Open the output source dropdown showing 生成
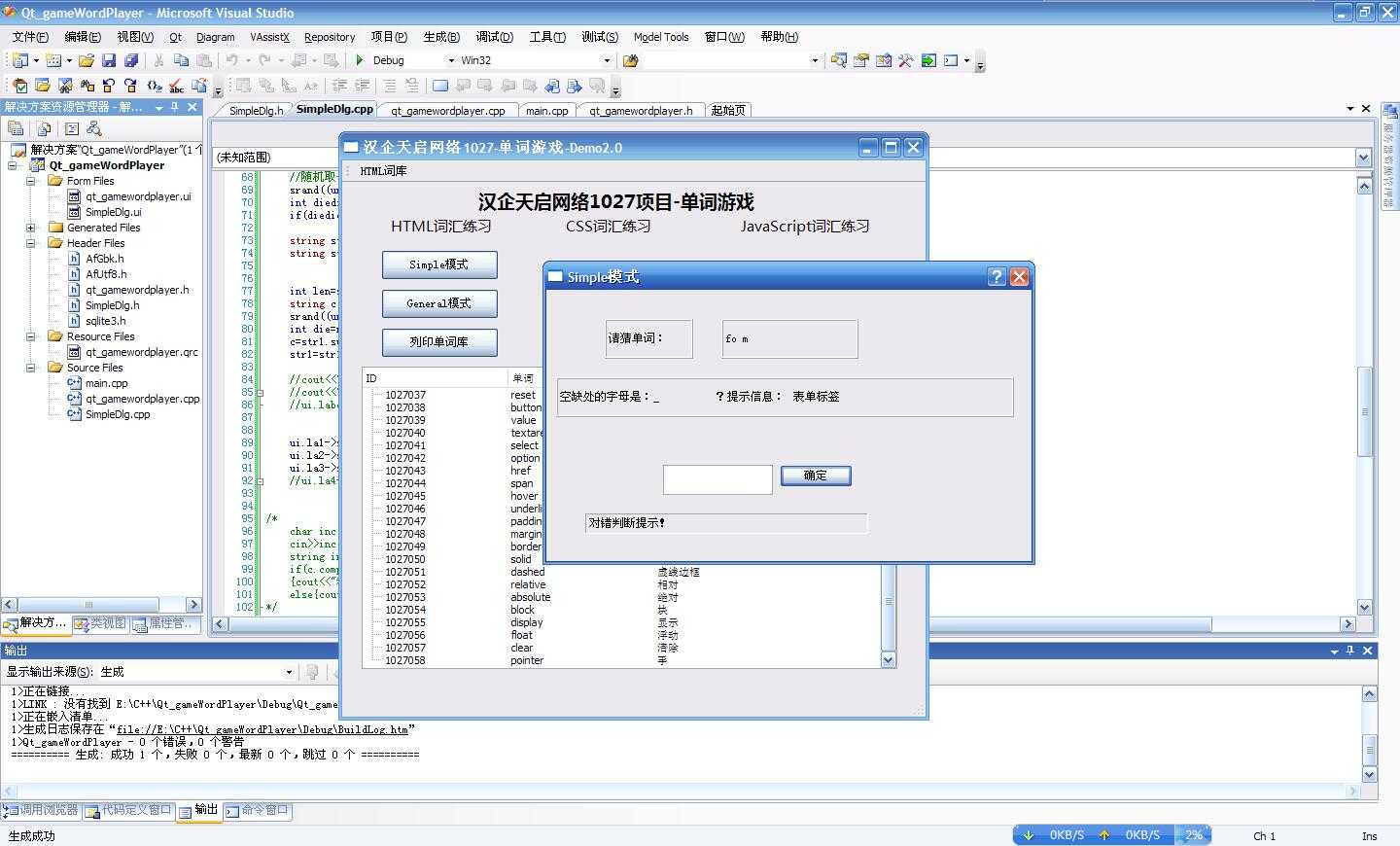 pyautogui.click(x=289, y=672)
